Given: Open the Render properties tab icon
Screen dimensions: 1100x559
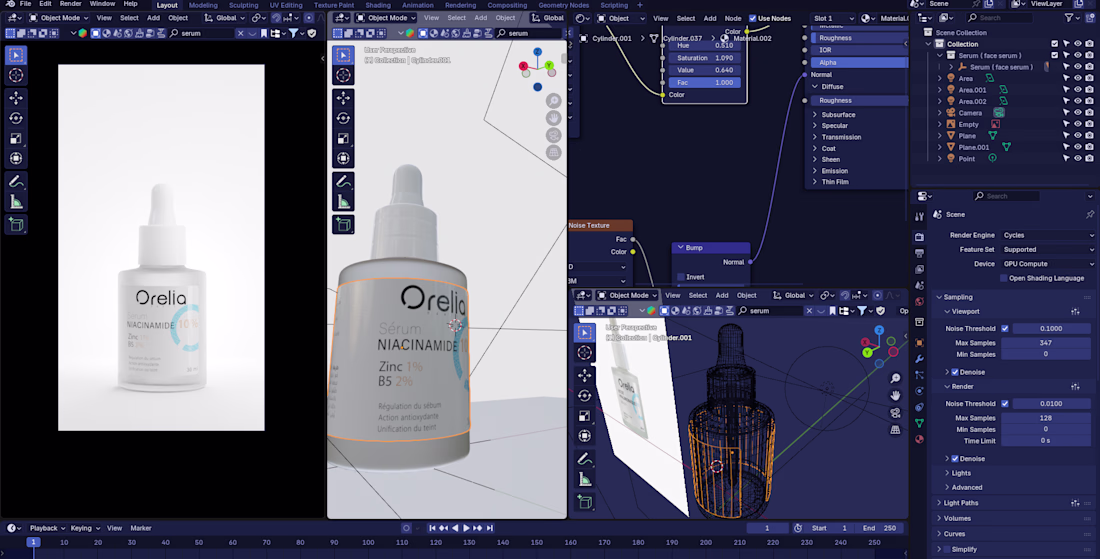Looking at the screenshot, I should [x=920, y=237].
